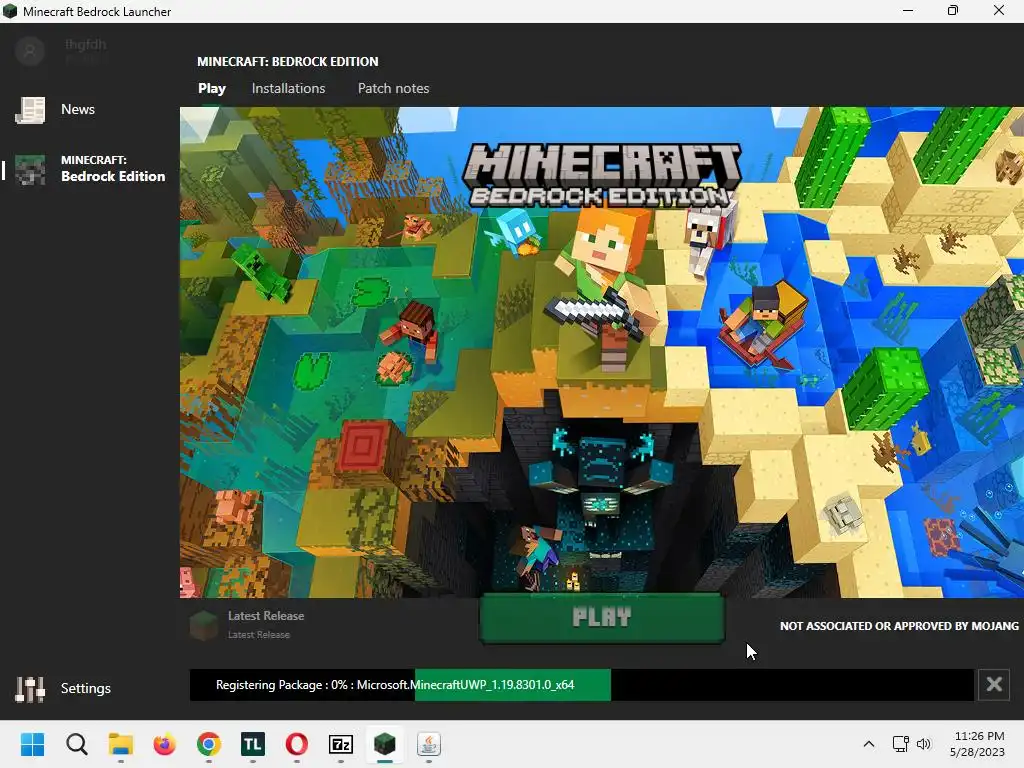The width and height of the screenshot is (1024, 768).
Task: Show hidden system tray icons
Action: click(x=869, y=744)
